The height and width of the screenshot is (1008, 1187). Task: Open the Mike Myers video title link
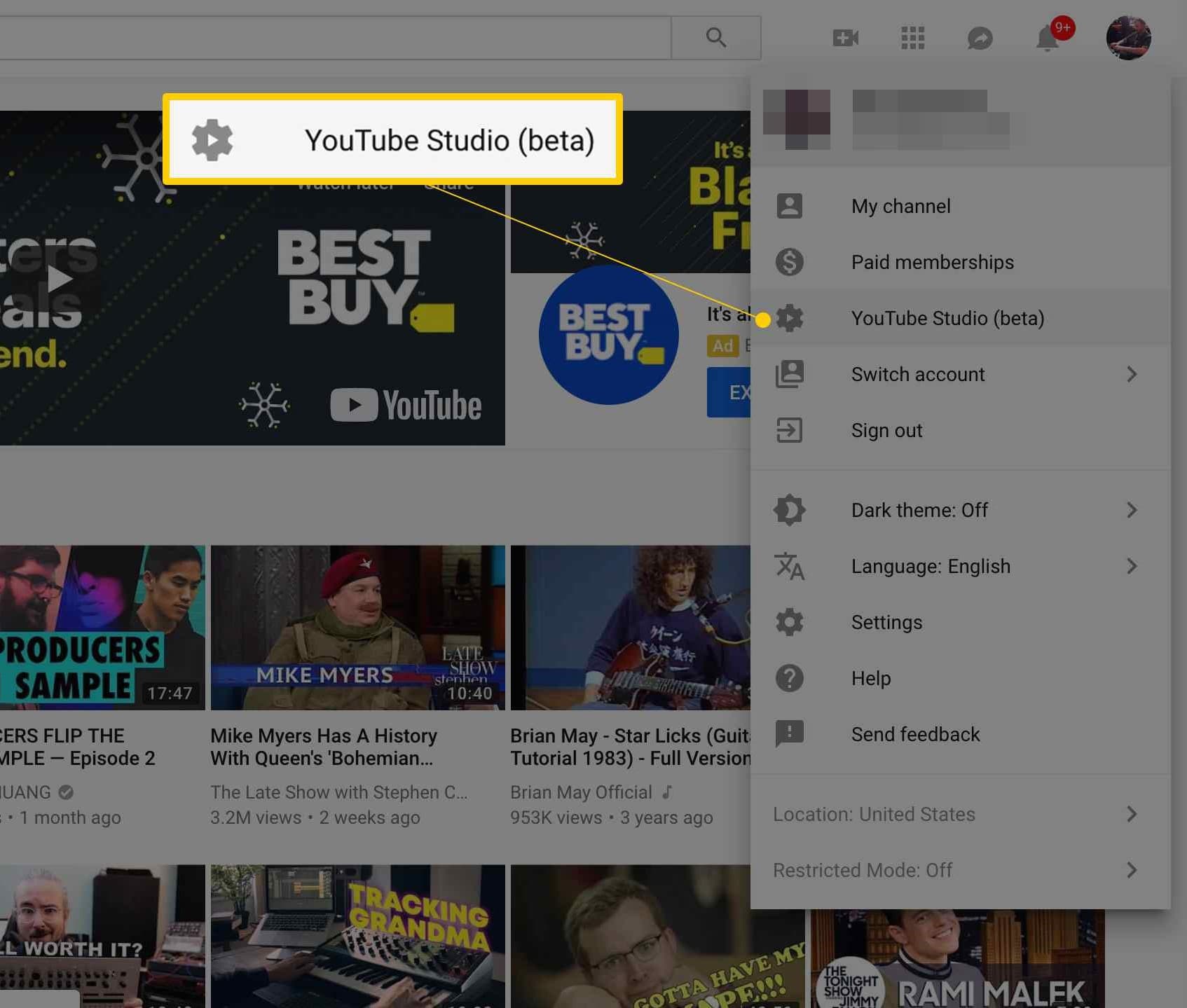323,747
